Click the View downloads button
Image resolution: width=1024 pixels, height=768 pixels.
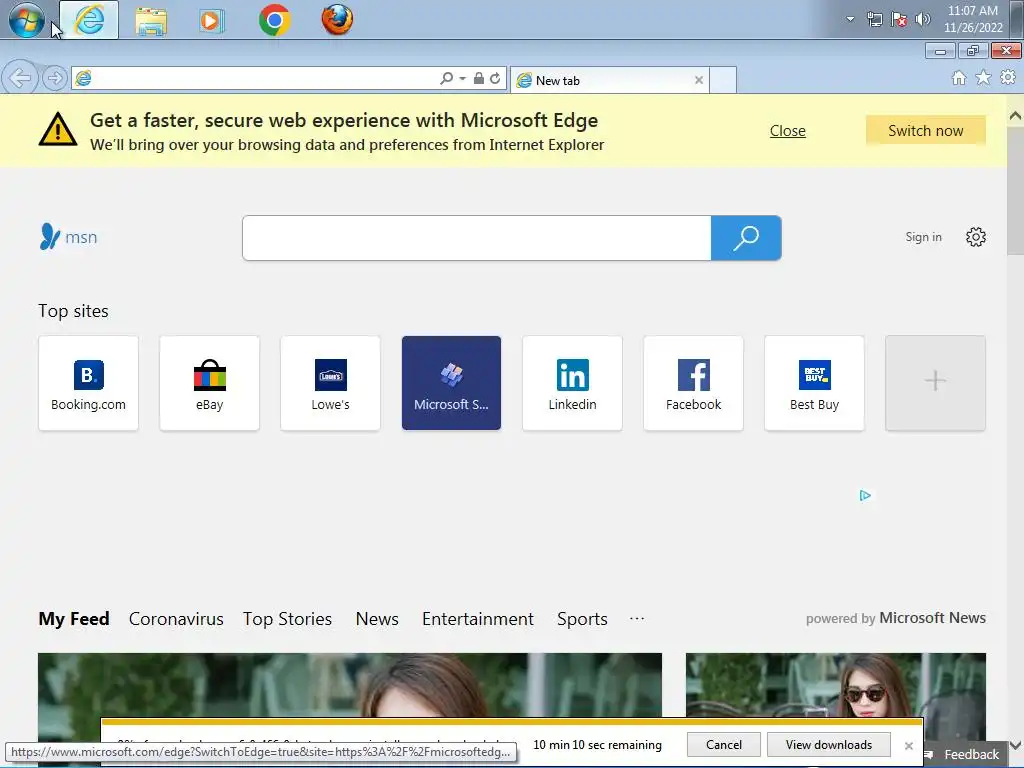click(829, 744)
